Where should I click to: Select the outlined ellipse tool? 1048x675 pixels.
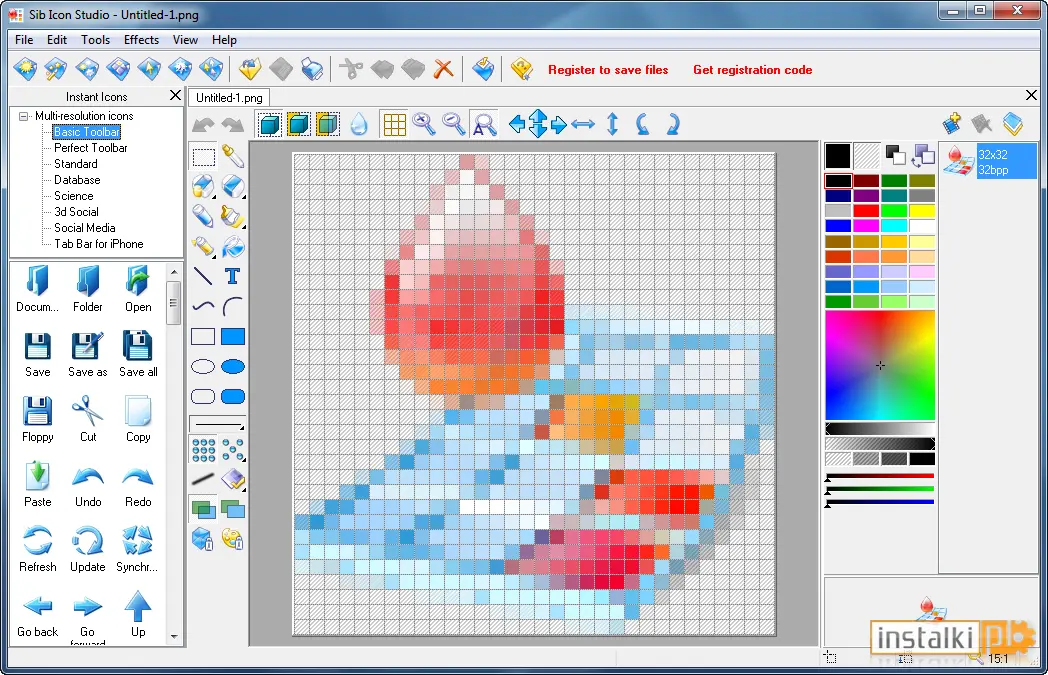(x=203, y=367)
